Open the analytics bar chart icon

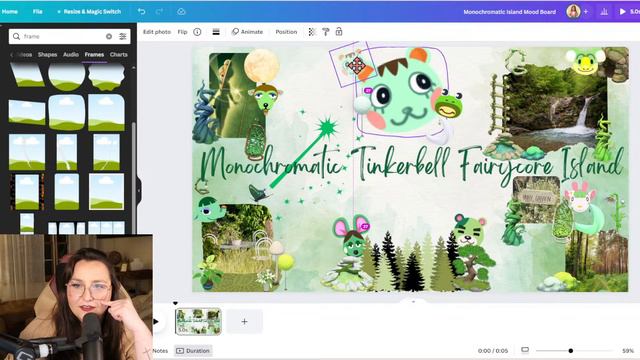point(604,11)
